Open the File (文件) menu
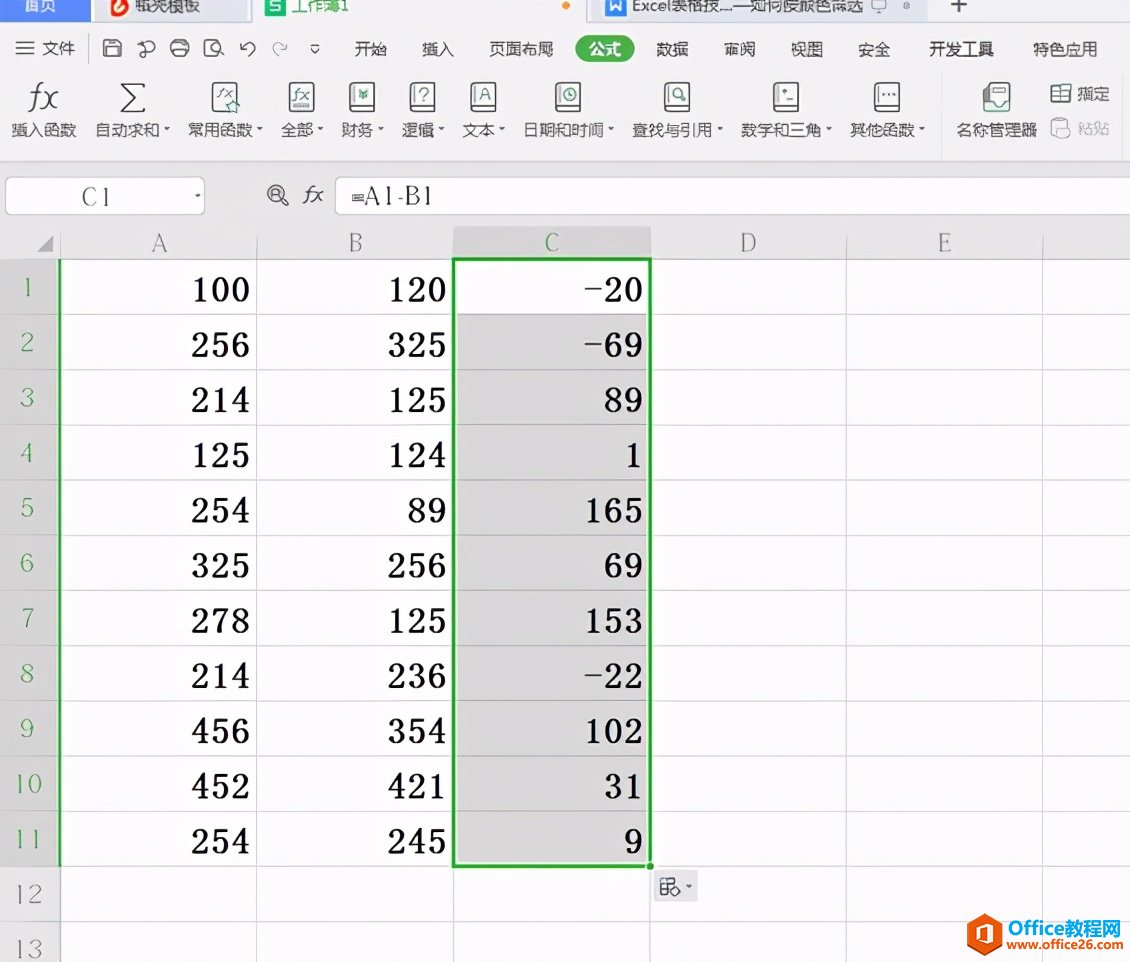Screen dimensions: 1130x962 [46, 48]
